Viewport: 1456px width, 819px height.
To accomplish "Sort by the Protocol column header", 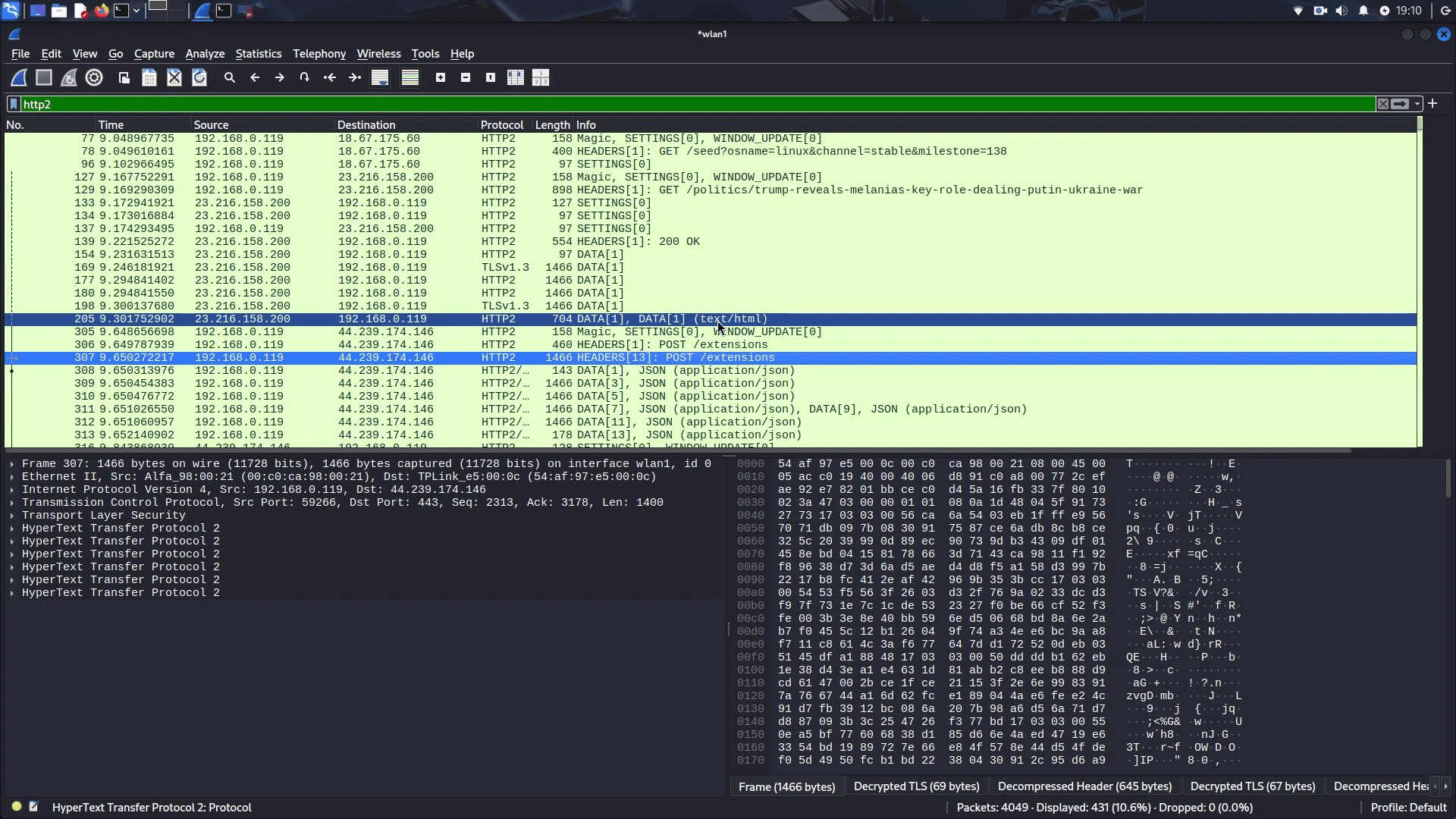I will pyautogui.click(x=504, y=124).
